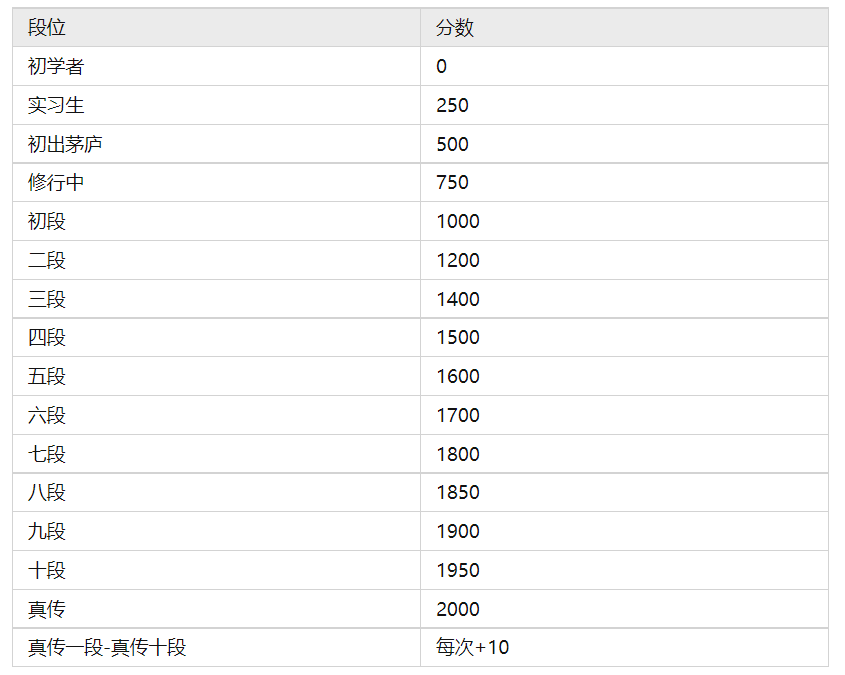Click the score value 1800
Screen dimensions: 845x675
(x=458, y=454)
